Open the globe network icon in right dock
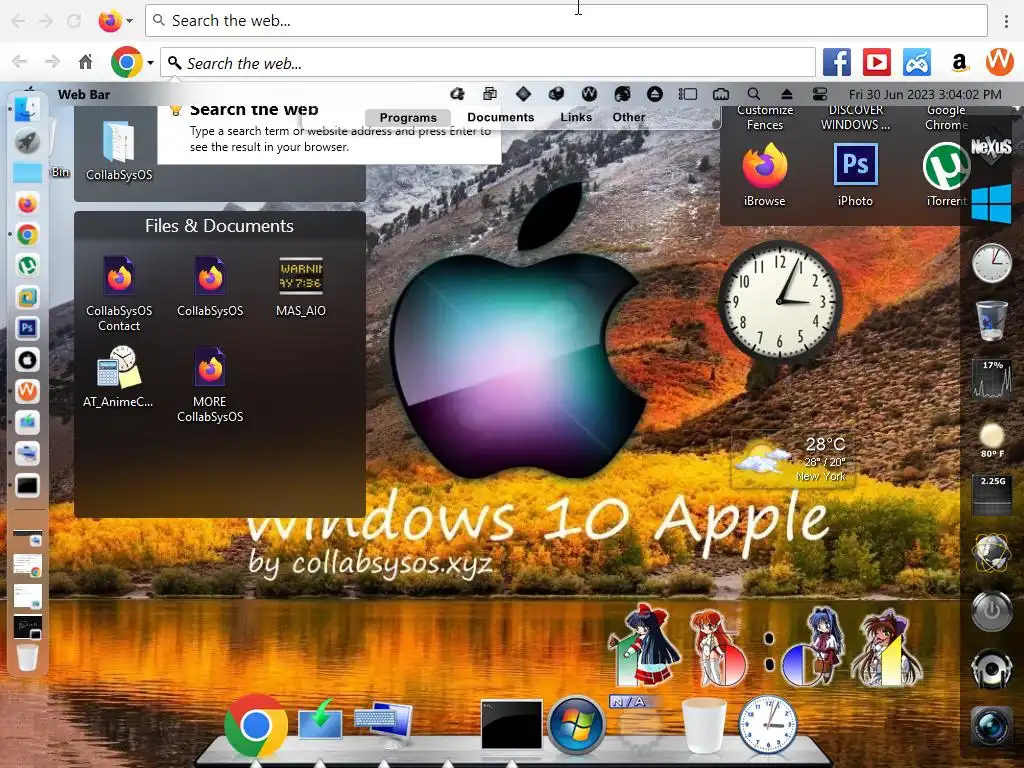This screenshot has width=1024, height=768. tap(991, 552)
